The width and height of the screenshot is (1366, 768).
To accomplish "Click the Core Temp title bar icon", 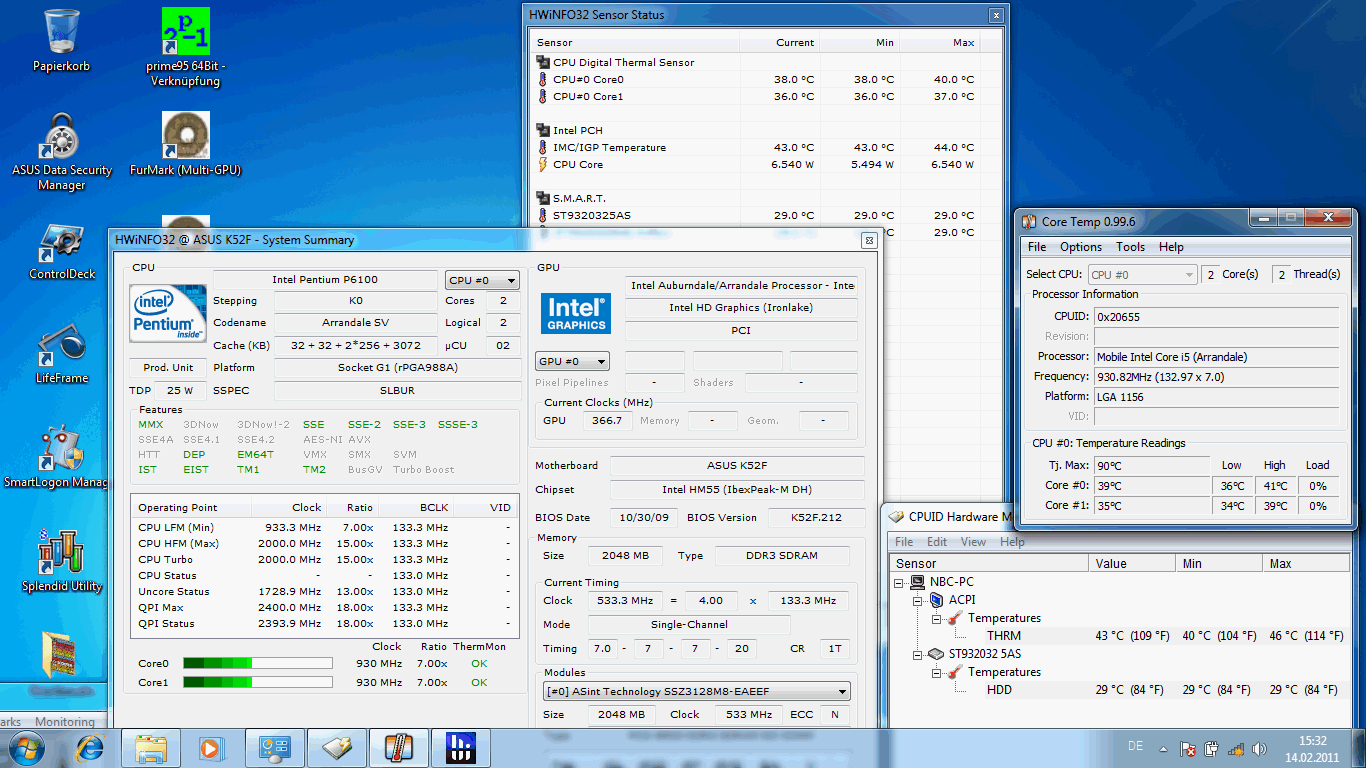I will coord(1030,221).
